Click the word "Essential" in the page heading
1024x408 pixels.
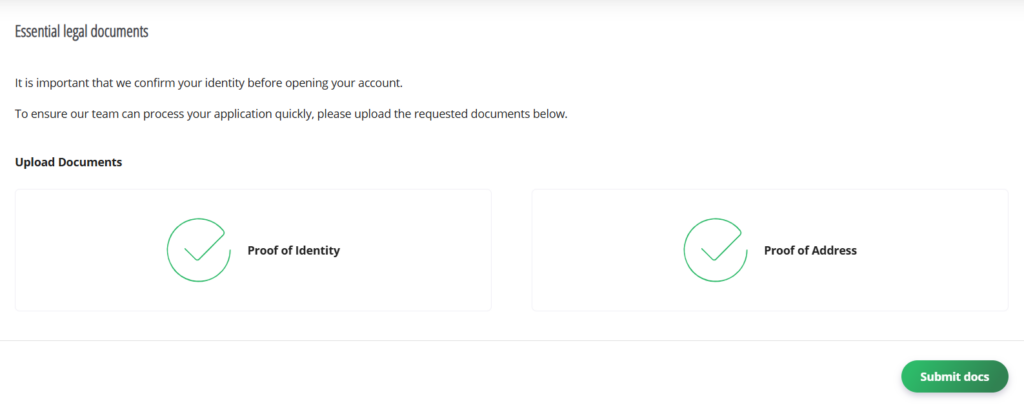tap(38, 31)
